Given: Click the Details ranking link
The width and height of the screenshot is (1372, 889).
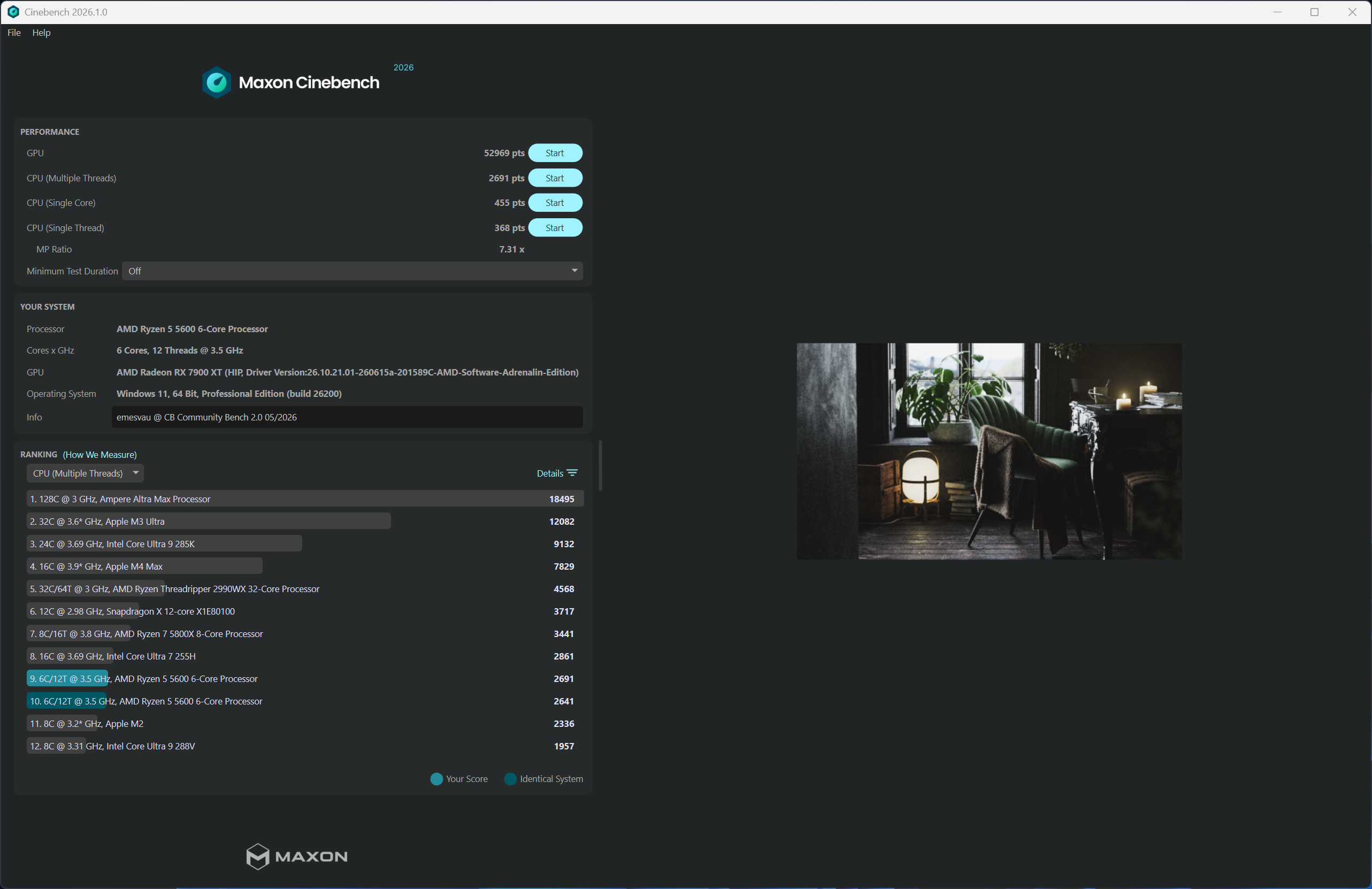Looking at the screenshot, I should (549, 473).
